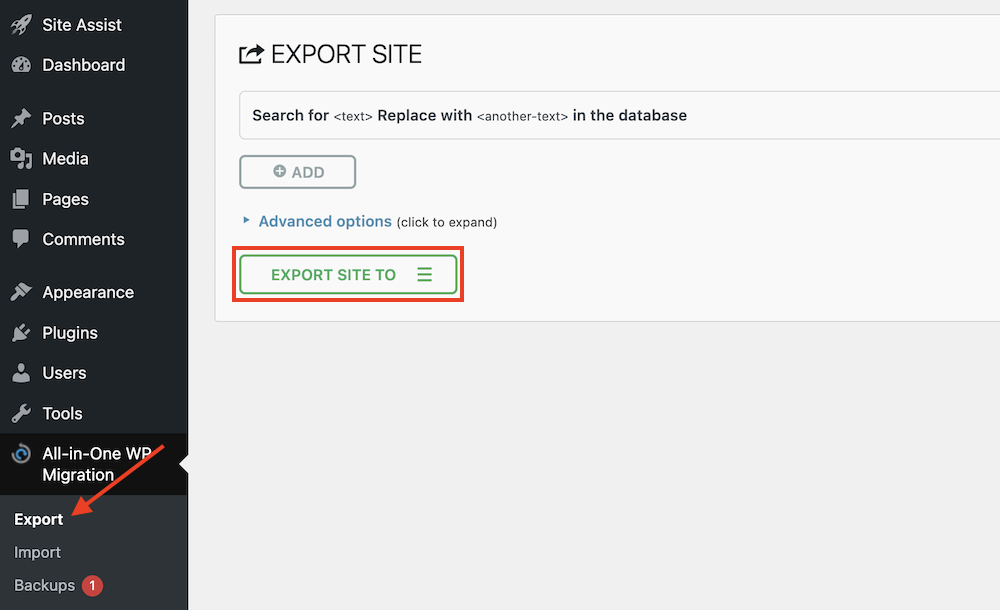Click the Media icon in sidebar
The image size is (1000, 610).
point(21,159)
